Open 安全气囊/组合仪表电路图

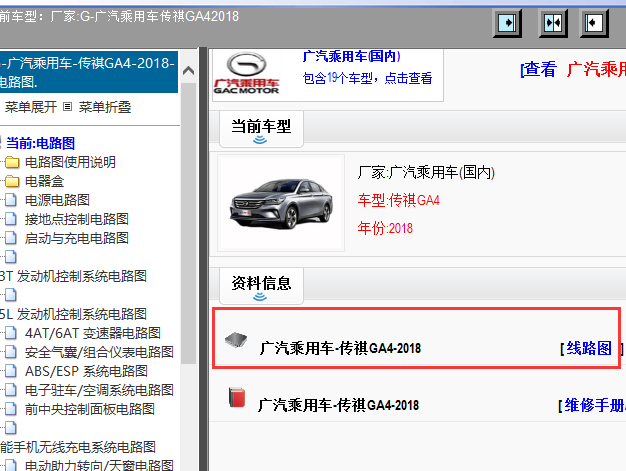coord(99,352)
